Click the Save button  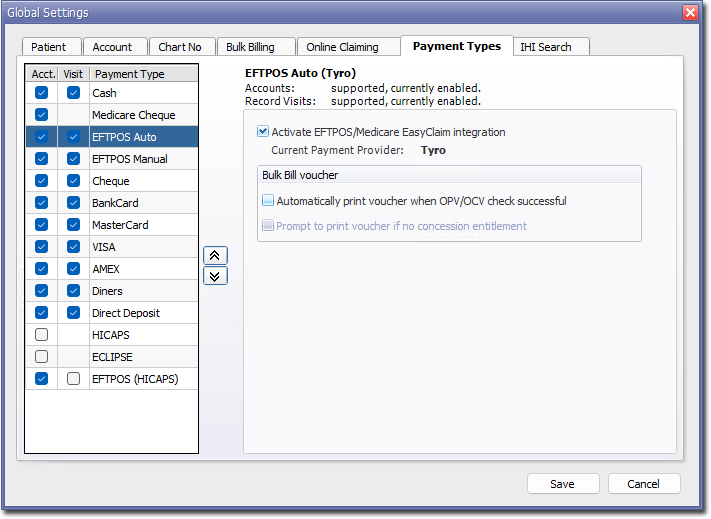point(562,484)
